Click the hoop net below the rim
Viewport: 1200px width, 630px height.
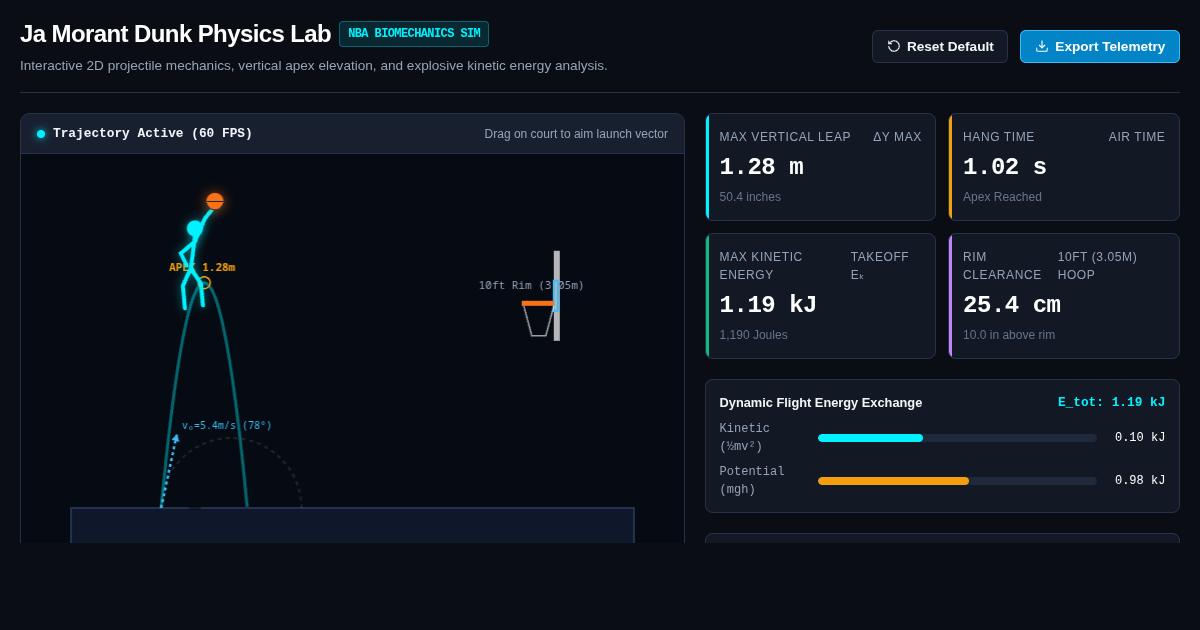point(538,321)
